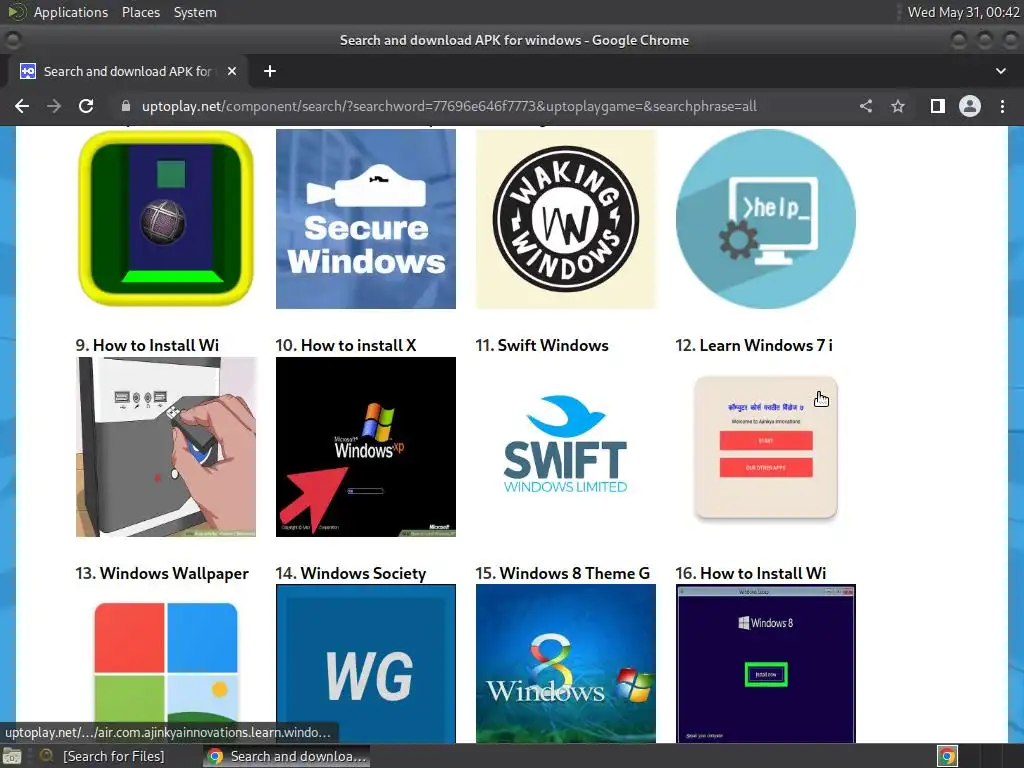Share this page using share icon
Image resolution: width=1024 pixels, height=768 pixels.
866,106
